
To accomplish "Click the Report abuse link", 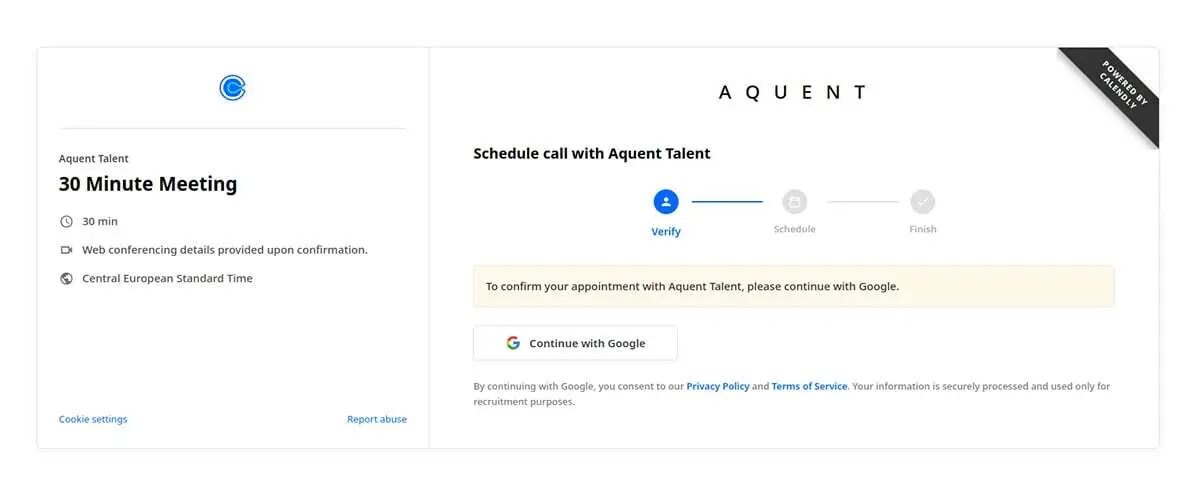I will click(x=377, y=419).
